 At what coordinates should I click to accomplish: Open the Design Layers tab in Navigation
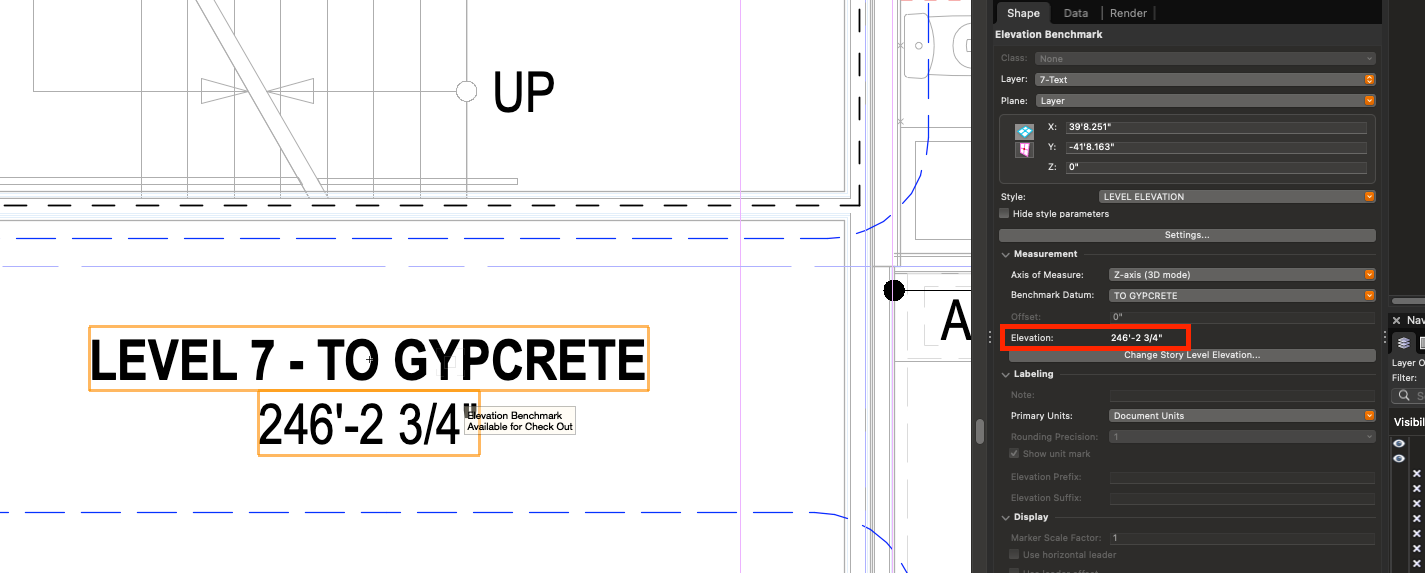coord(1404,343)
